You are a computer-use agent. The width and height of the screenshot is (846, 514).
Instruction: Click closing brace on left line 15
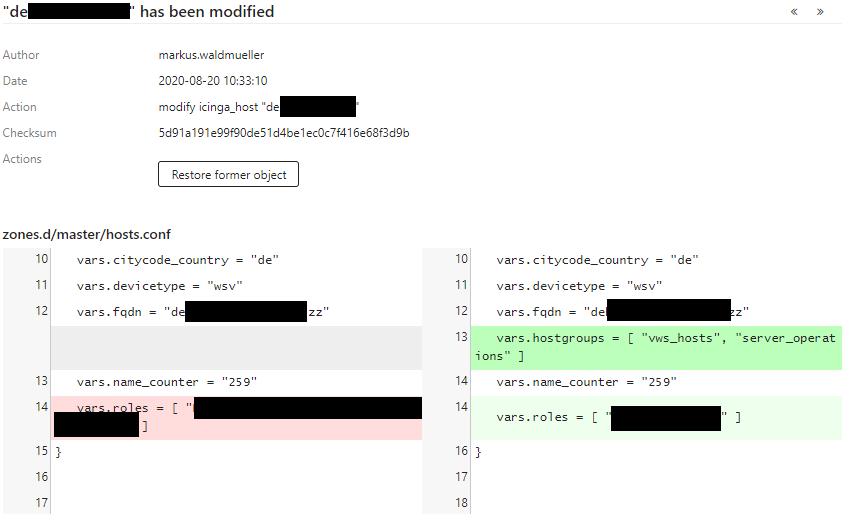pos(59,451)
